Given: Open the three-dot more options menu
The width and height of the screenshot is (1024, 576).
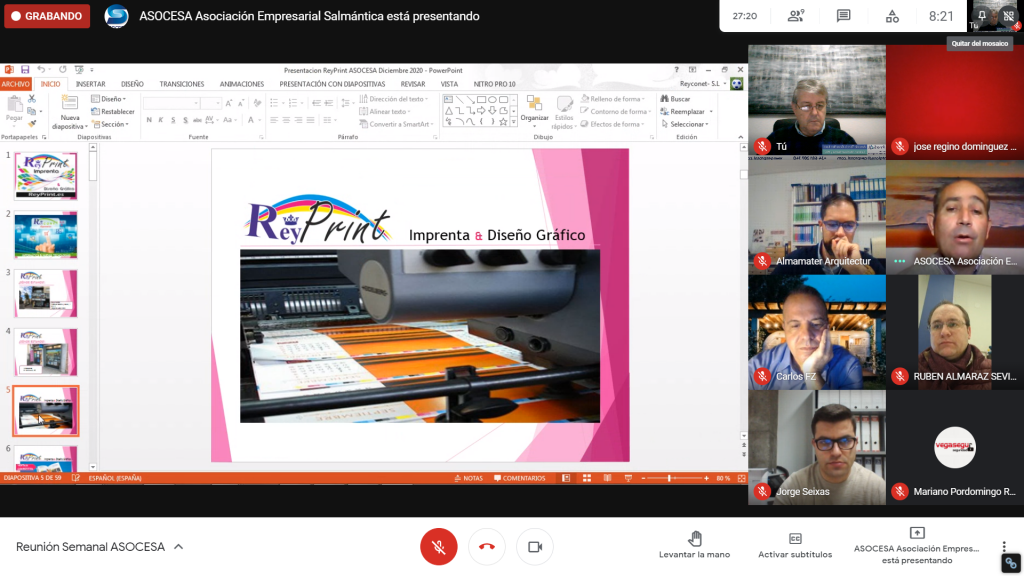Looking at the screenshot, I should pyautogui.click(x=1004, y=547).
